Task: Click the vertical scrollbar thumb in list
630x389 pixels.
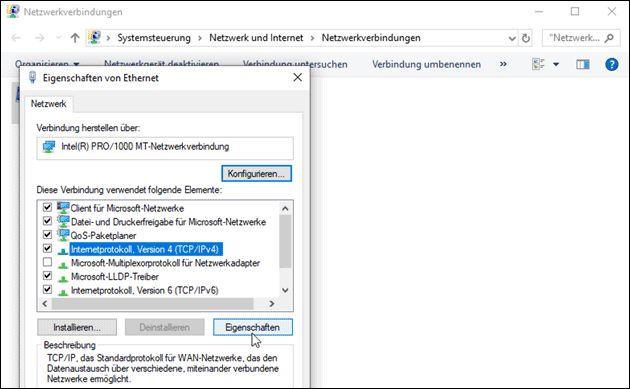Action: pos(285,241)
